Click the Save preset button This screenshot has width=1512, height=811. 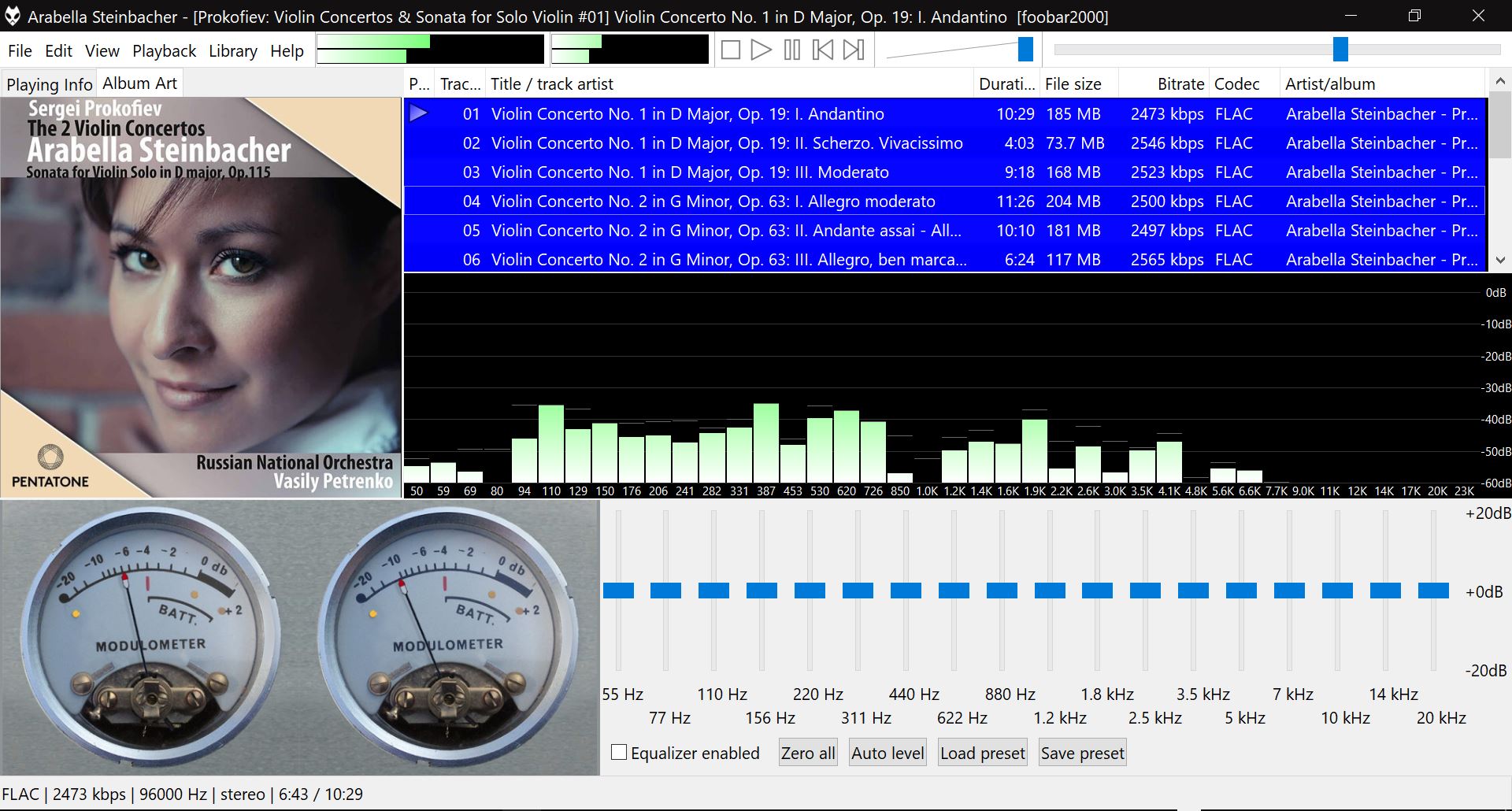click(x=1083, y=753)
